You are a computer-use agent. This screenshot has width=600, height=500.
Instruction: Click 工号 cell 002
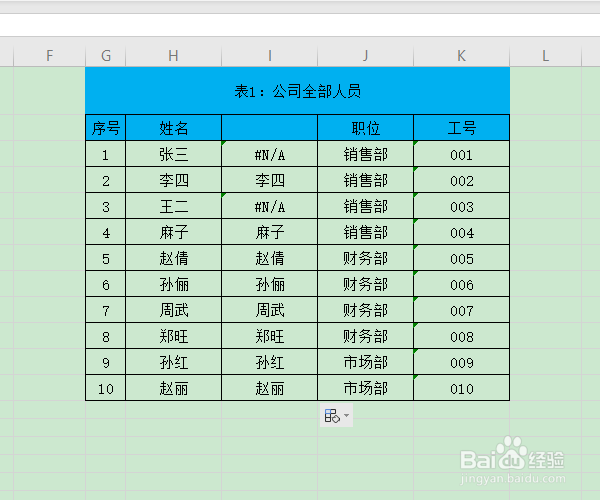point(461,180)
